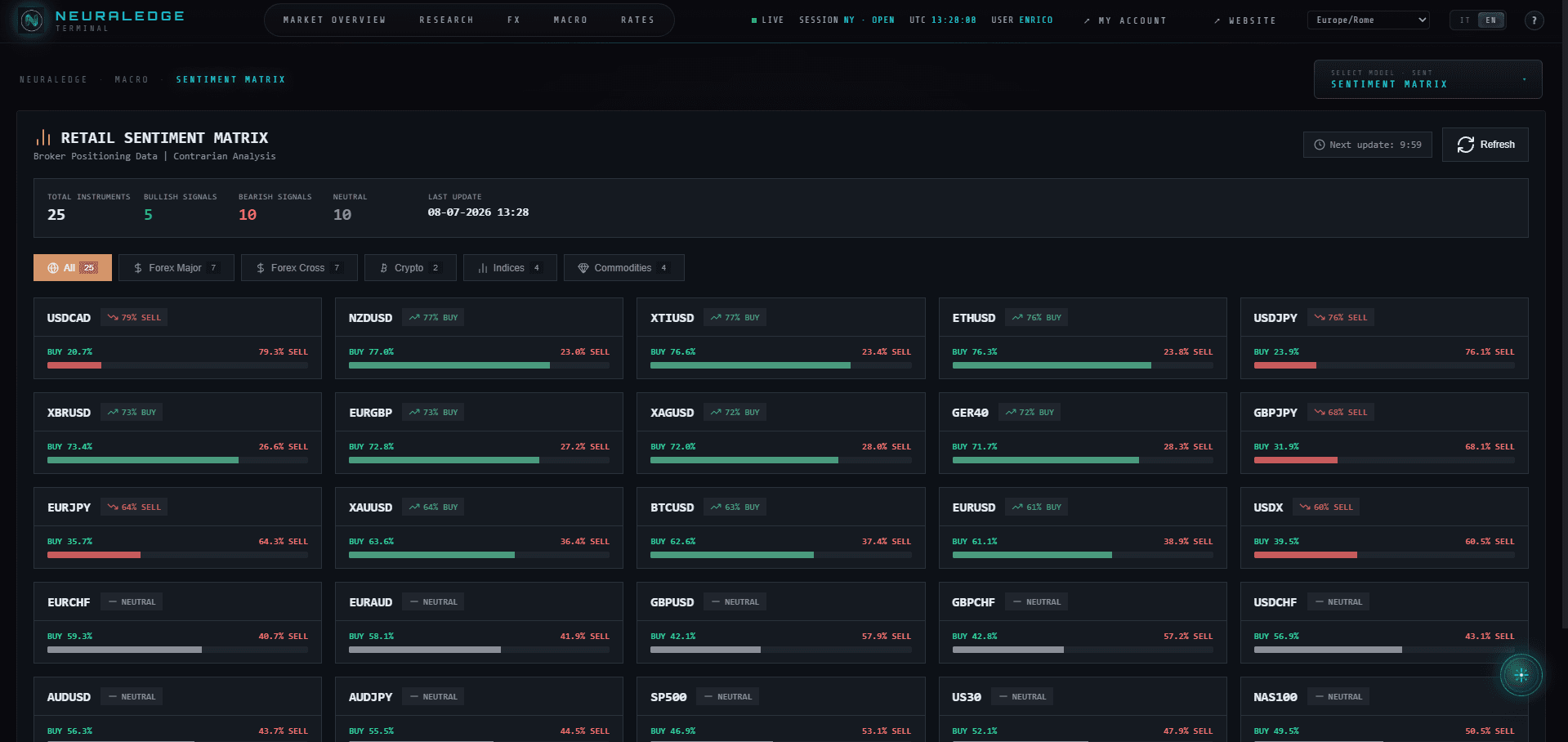The height and width of the screenshot is (742, 1568).
Task: Click the NEUTRAL badge on EURAUD
Action: pyautogui.click(x=433, y=601)
